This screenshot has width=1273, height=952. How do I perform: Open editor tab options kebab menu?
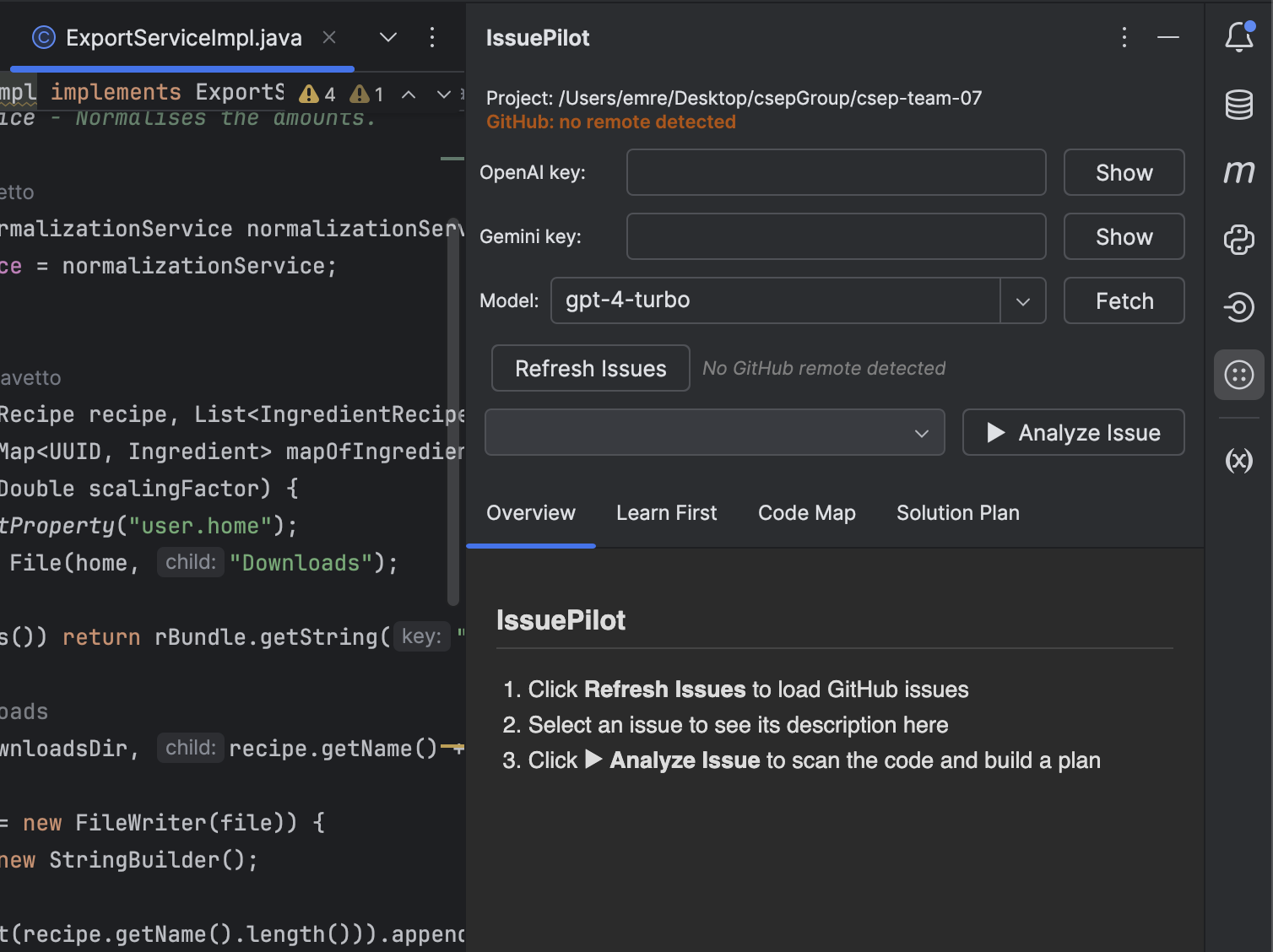click(432, 37)
